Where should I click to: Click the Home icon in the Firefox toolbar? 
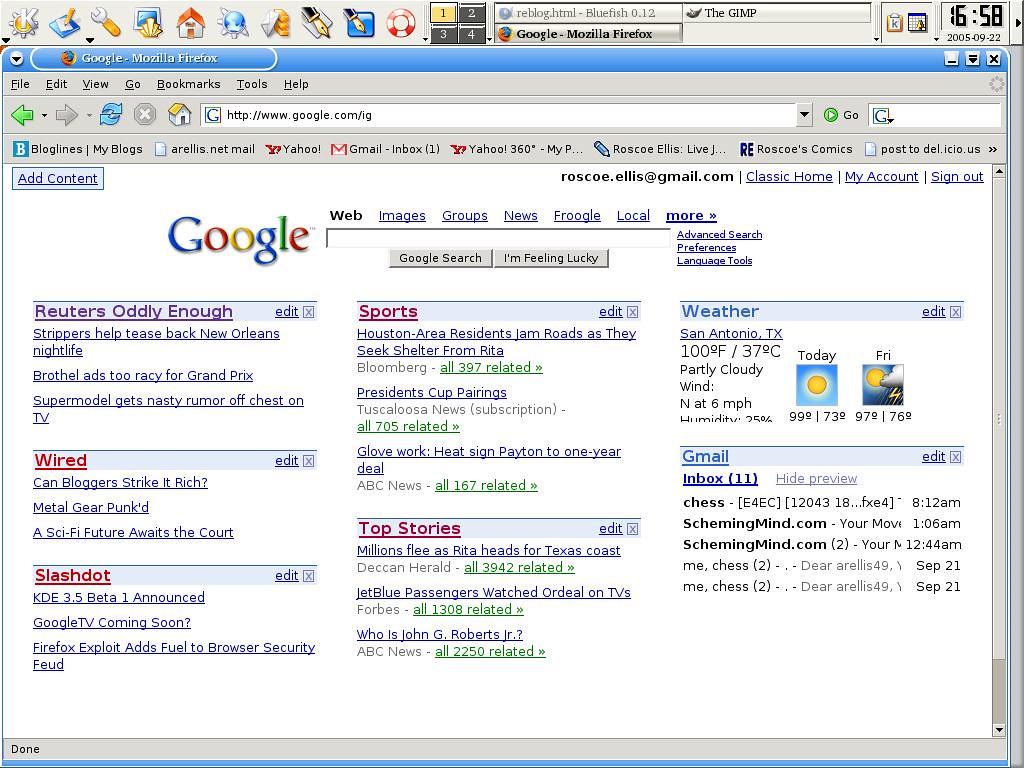click(180, 115)
